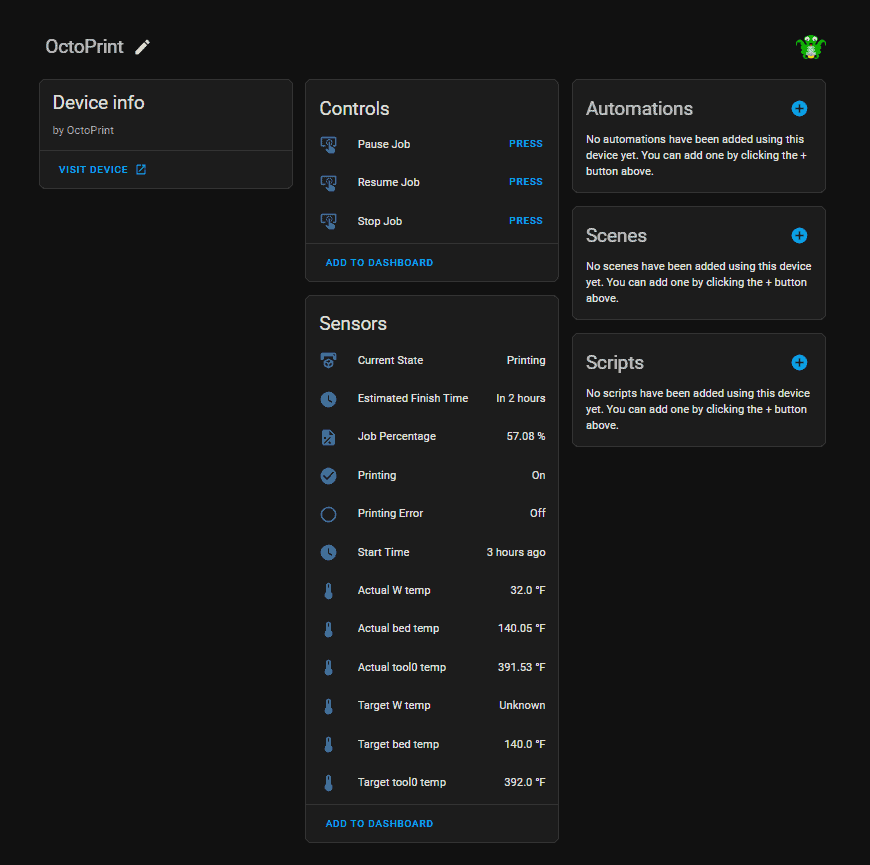Click the Target tool0 temp thermometer icon
This screenshot has width=870, height=865.
click(x=328, y=783)
